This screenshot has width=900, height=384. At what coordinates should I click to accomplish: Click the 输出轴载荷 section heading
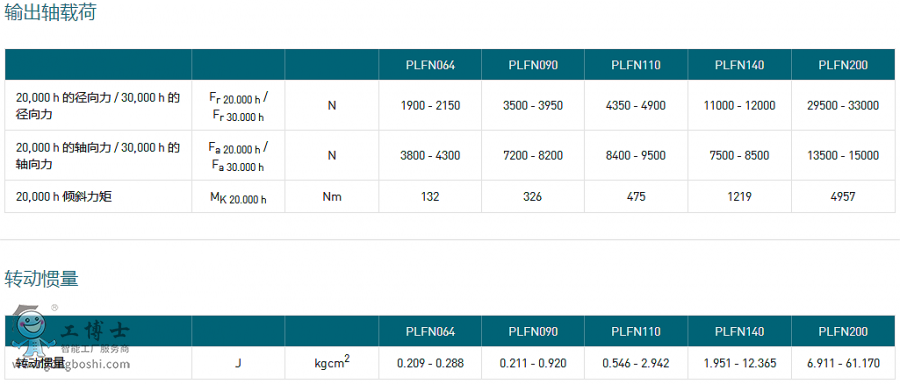click(51, 12)
